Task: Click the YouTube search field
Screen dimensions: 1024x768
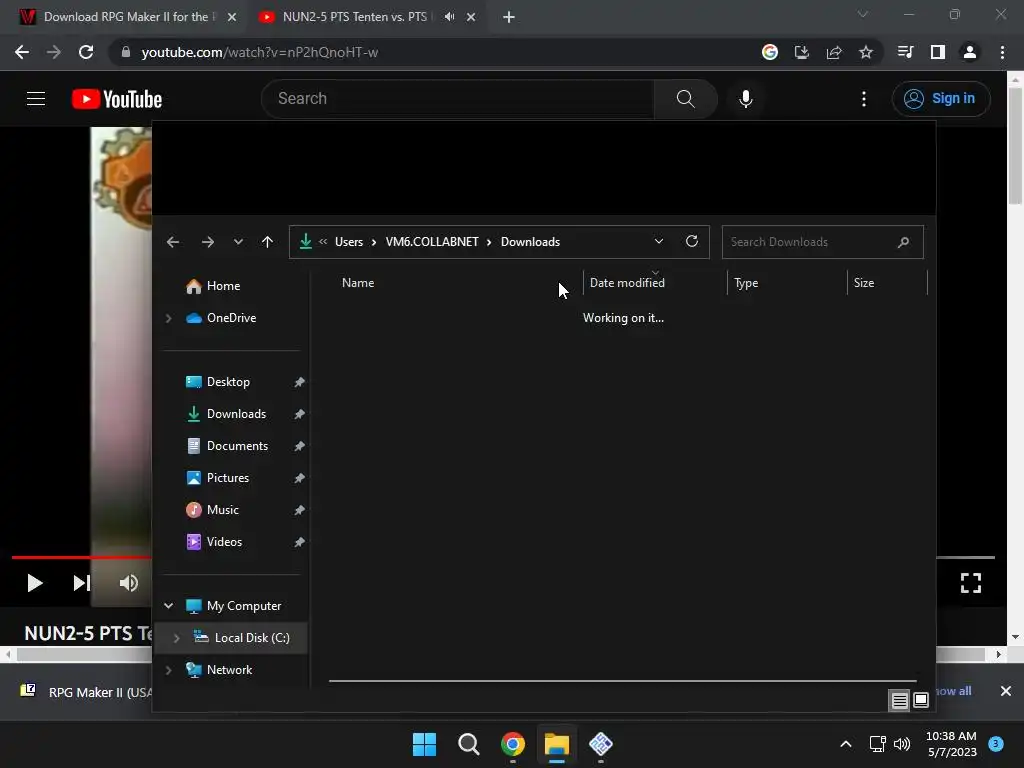Action: point(458,99)
